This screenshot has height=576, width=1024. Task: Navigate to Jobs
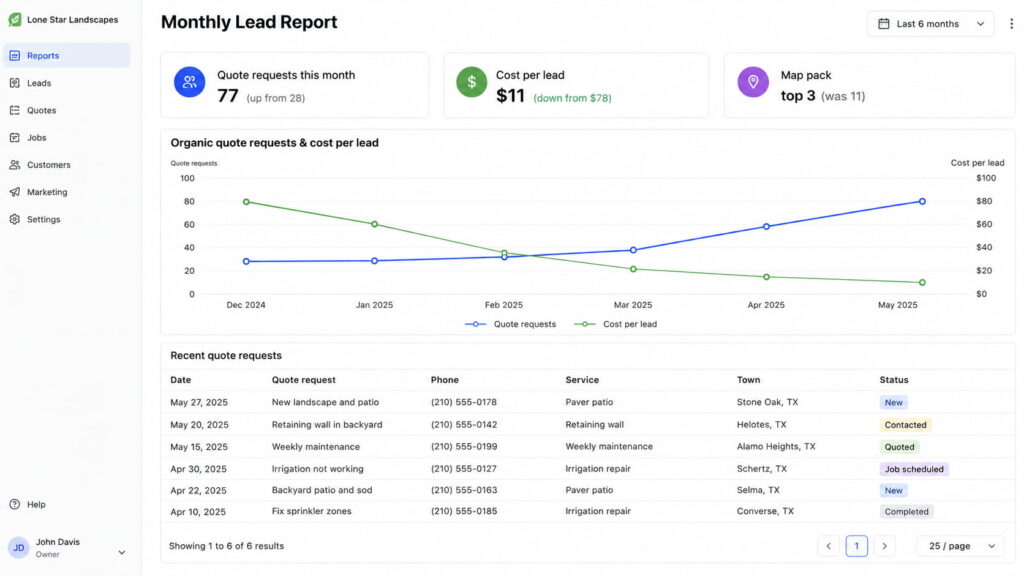[66, 138]
